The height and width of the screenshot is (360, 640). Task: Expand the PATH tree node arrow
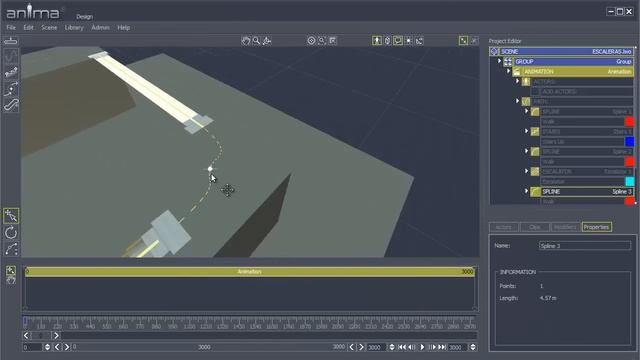[x=517, y=101]
